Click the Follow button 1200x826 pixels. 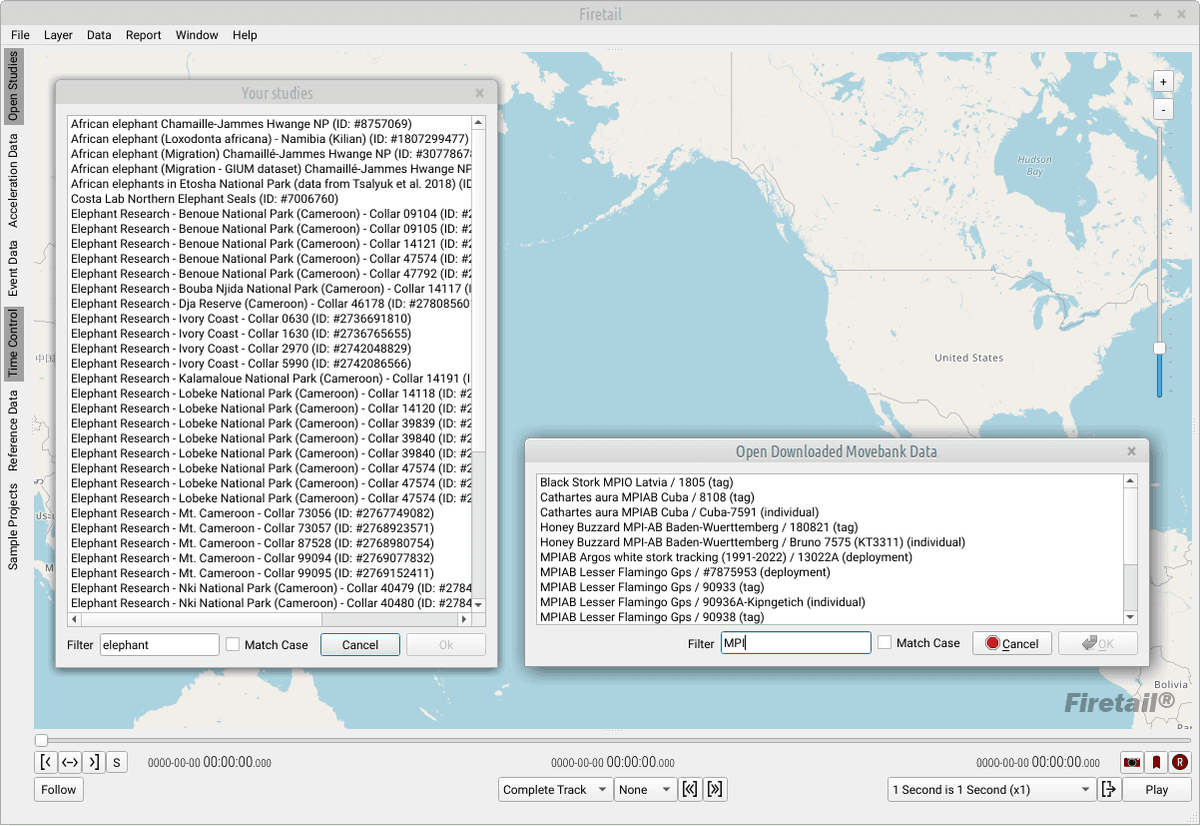pos(59,789)
